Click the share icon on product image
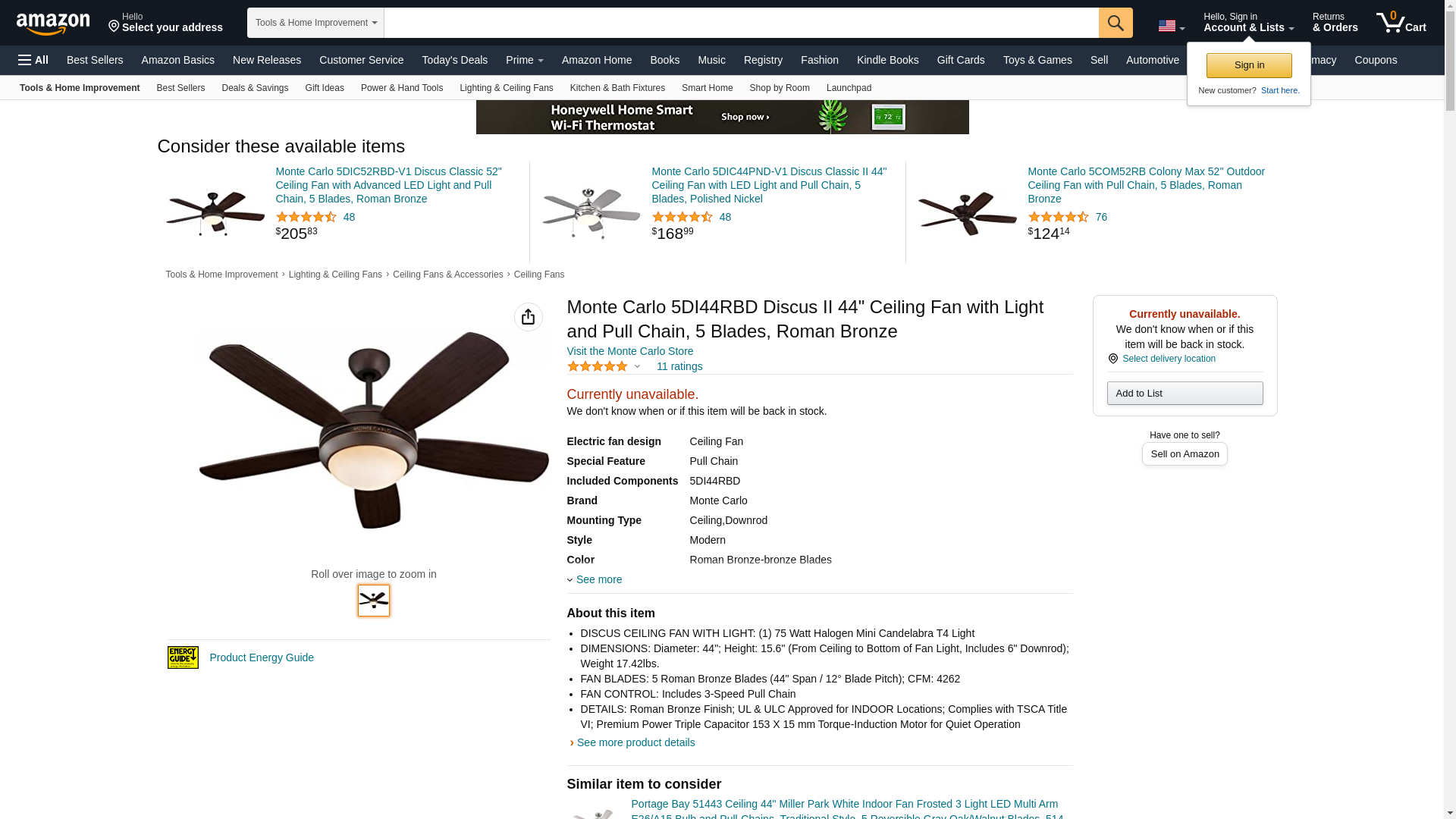1456x819 pixels. point(529,317)
